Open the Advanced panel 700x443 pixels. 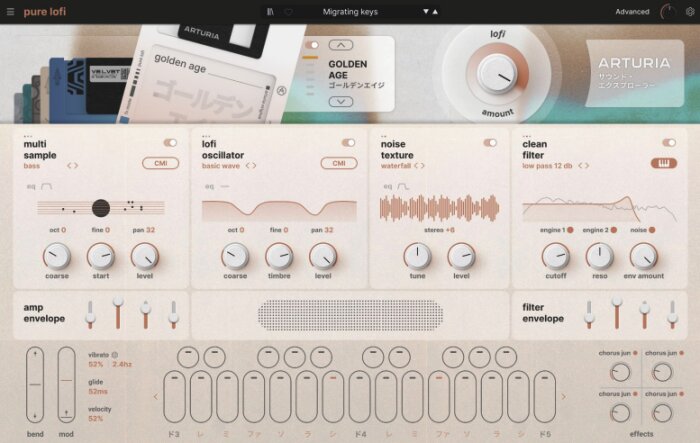(632, 12)
